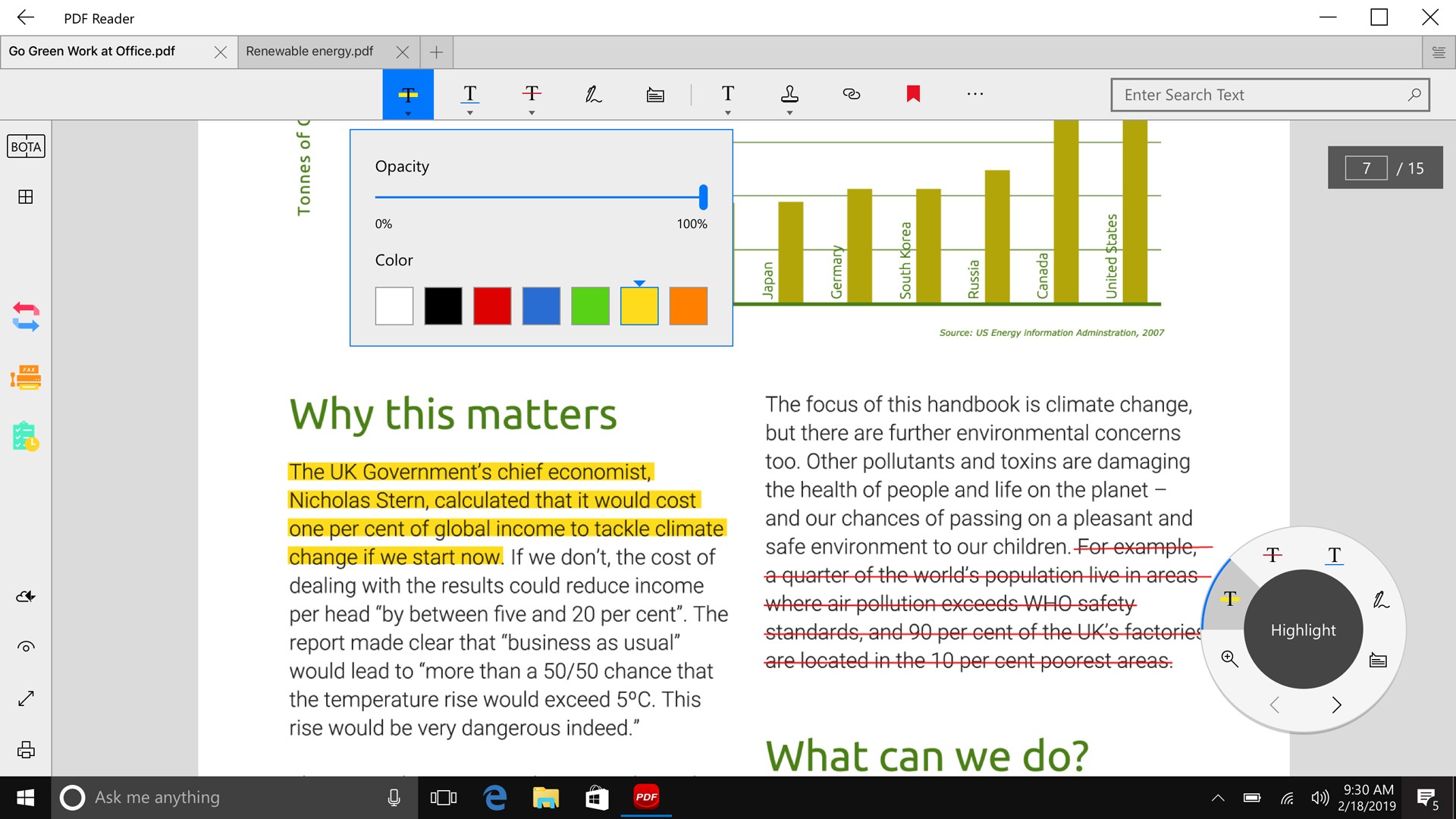Choose the green highlight color swatch
The height and width of the screenshot is (819, 1456).
pyautogui.click(x=590, y=306)
